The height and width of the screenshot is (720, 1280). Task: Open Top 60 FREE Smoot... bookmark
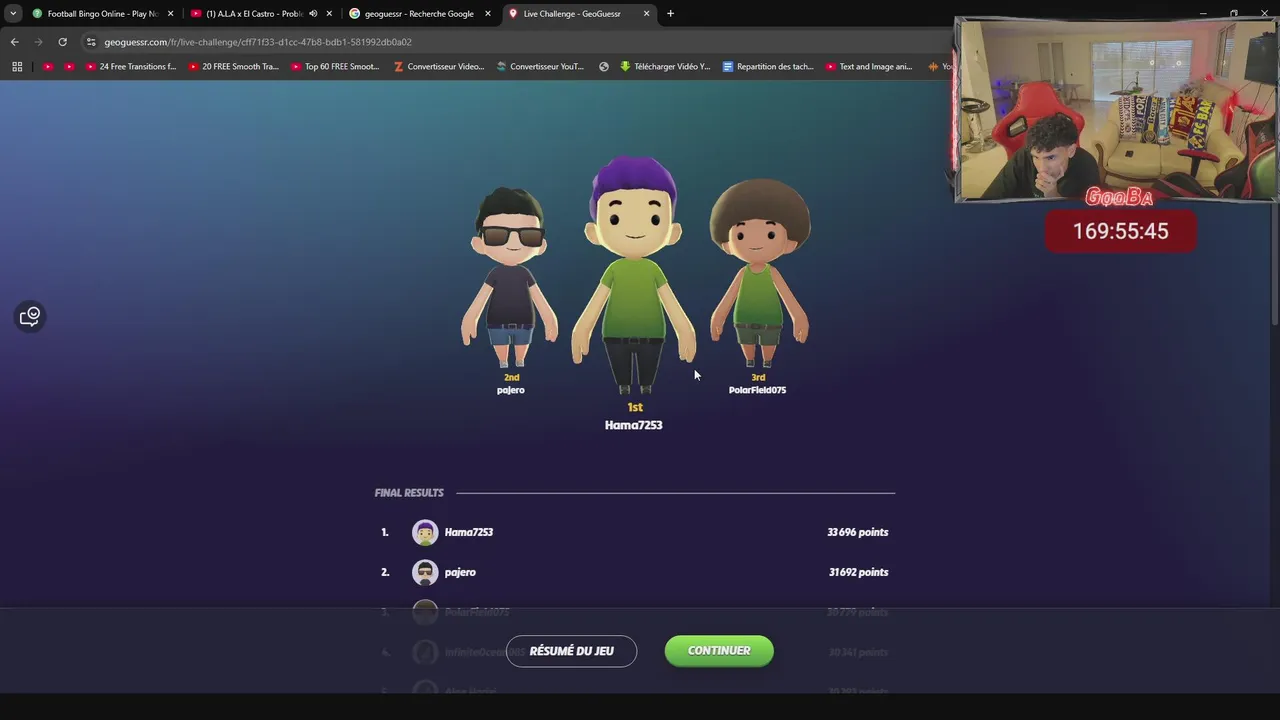tap(336, 67)
